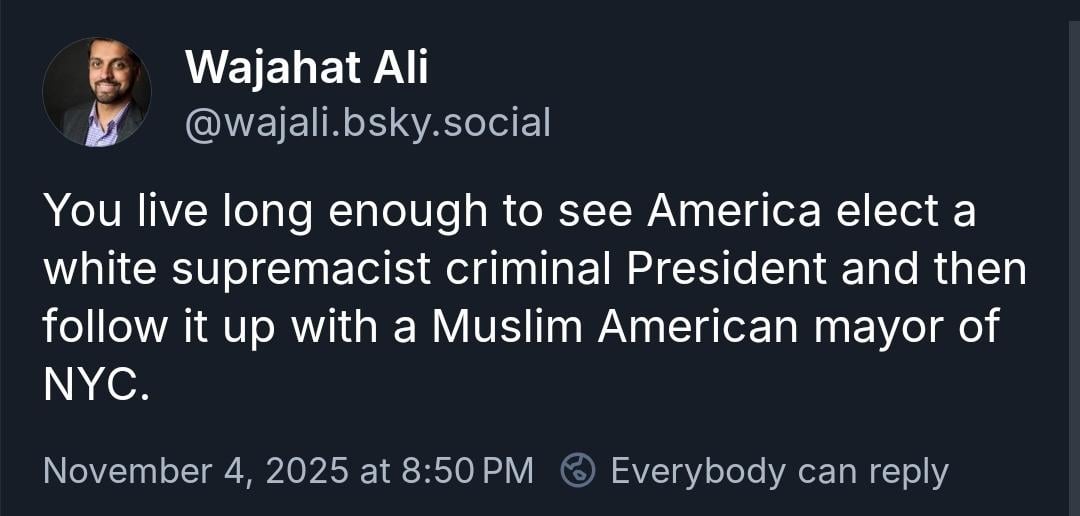The image size is (1080, 516).
Task: Click the word "America" in the first line
Action: (x=735, y=211)
